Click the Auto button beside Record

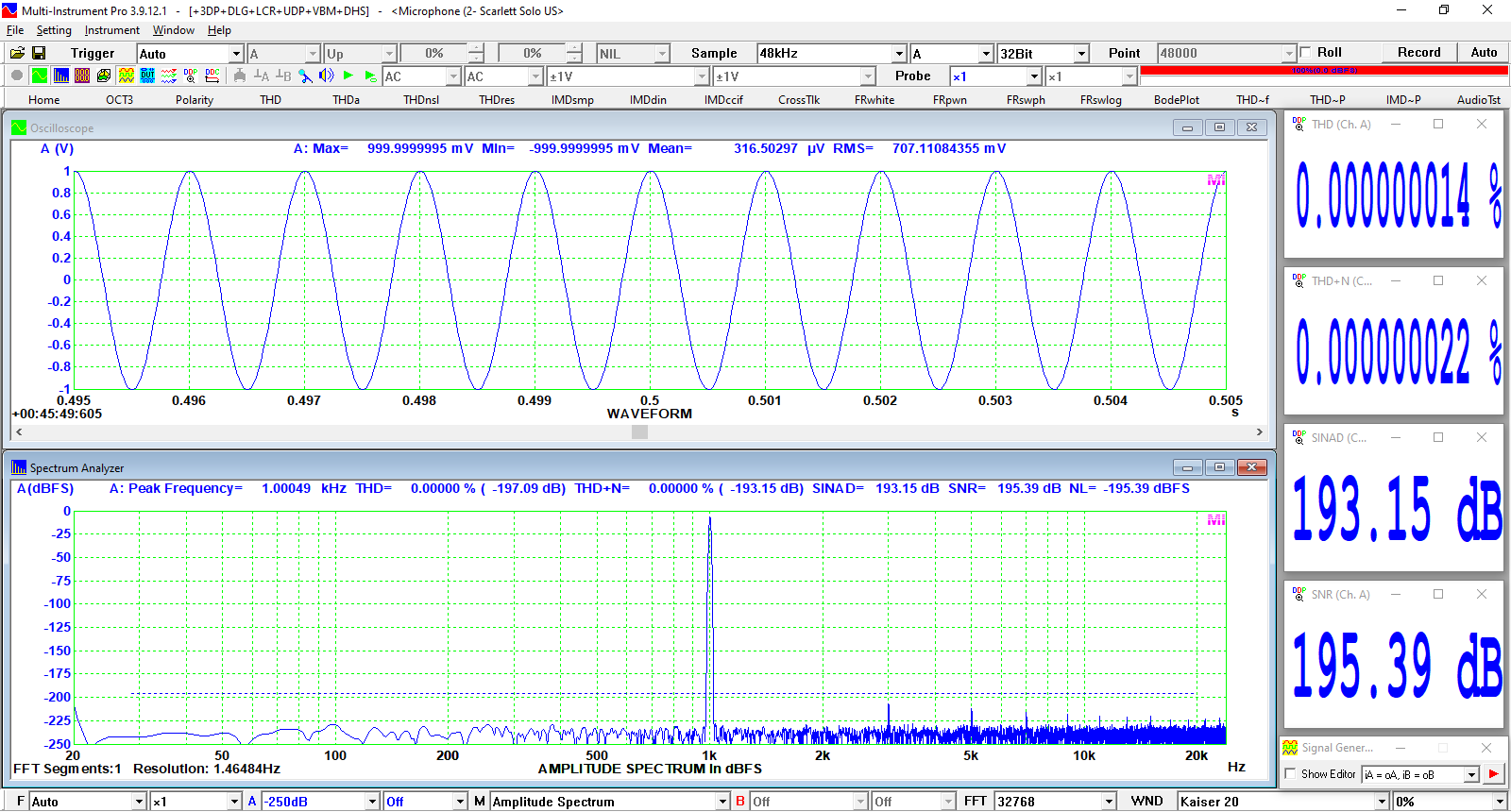click(1484, 52)
